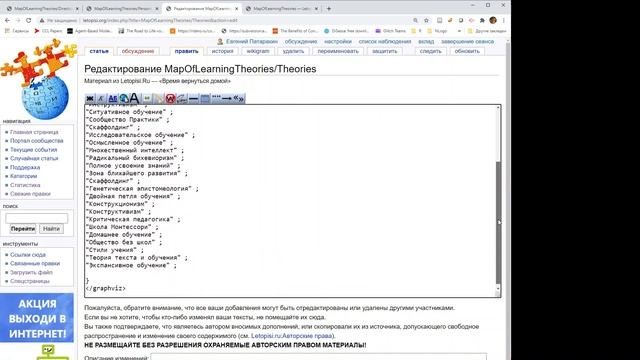Open the вклад link
The width and height of the screenshot is (640, 360).
tap(426, 41)
